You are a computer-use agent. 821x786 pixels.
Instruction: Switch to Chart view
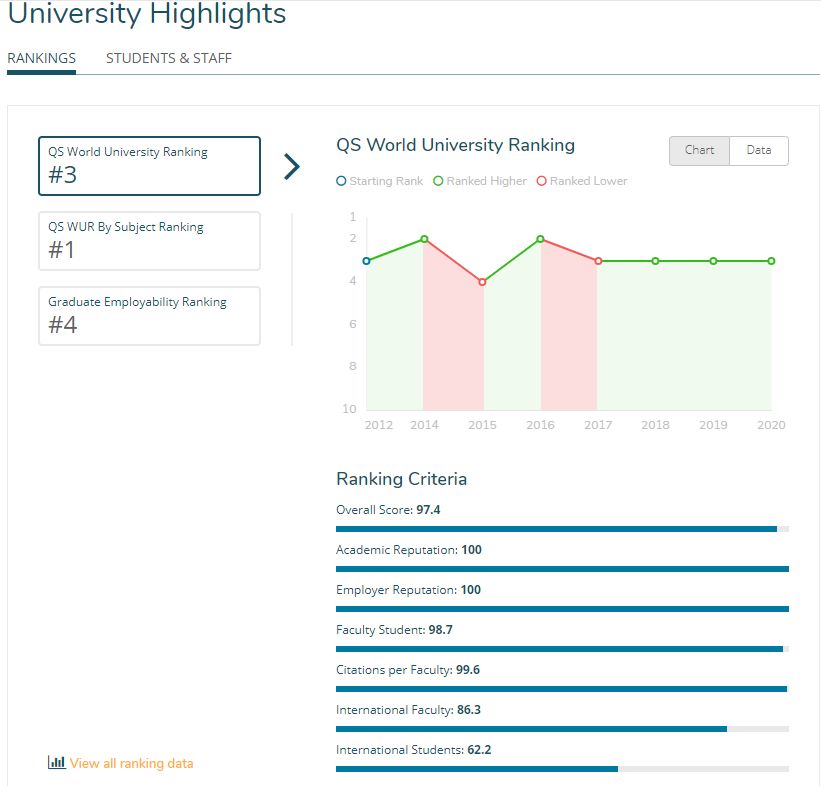[699, 151]
